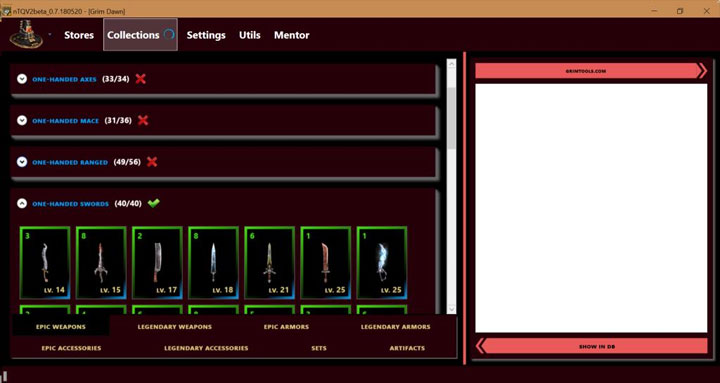Open the Settings menu

pyautogui.click(x=206, y=35)
